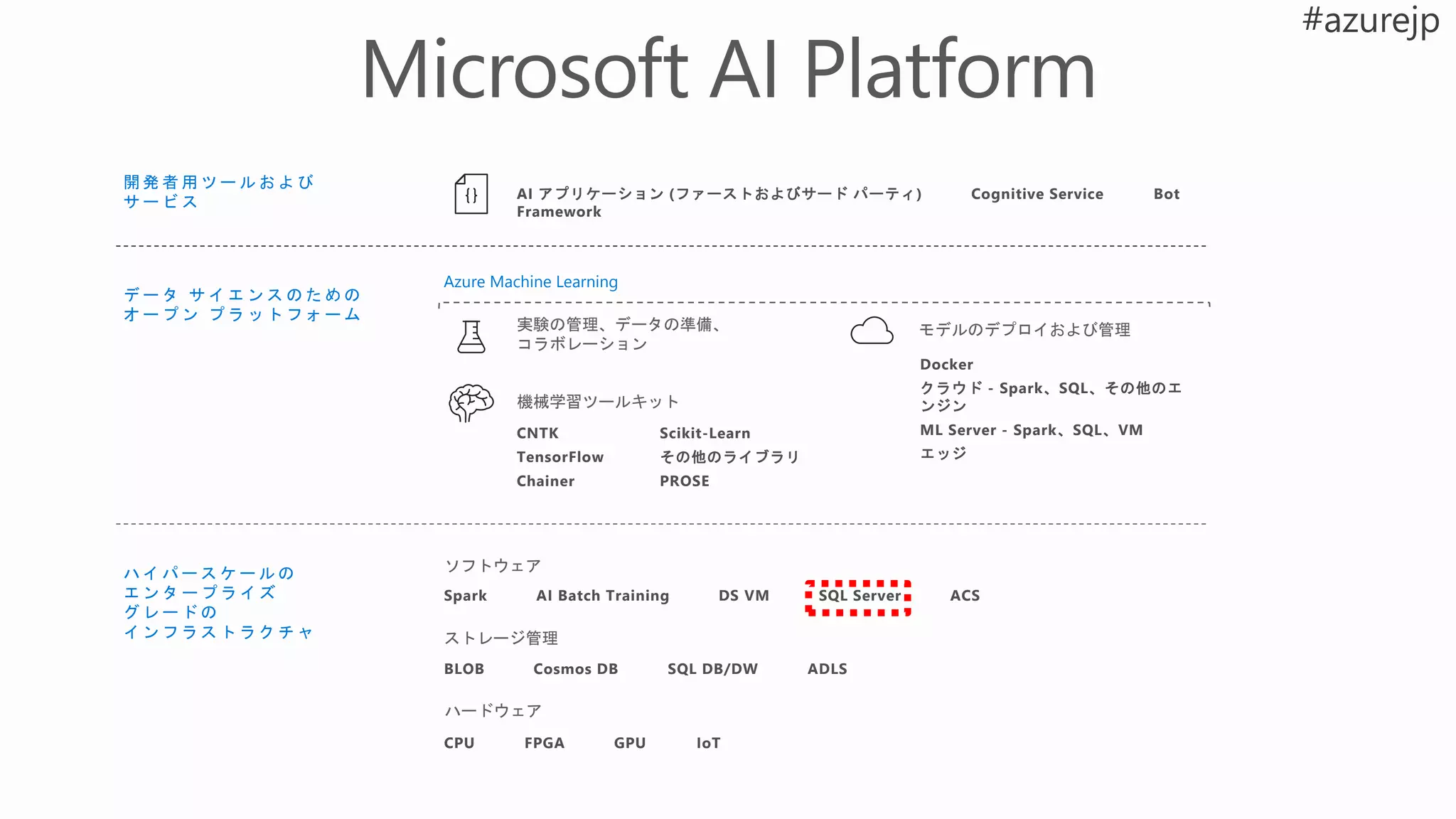The height and width of the screenshot is (819, 1456).
Task: Click the ADLS item
Action: [827, 669]
